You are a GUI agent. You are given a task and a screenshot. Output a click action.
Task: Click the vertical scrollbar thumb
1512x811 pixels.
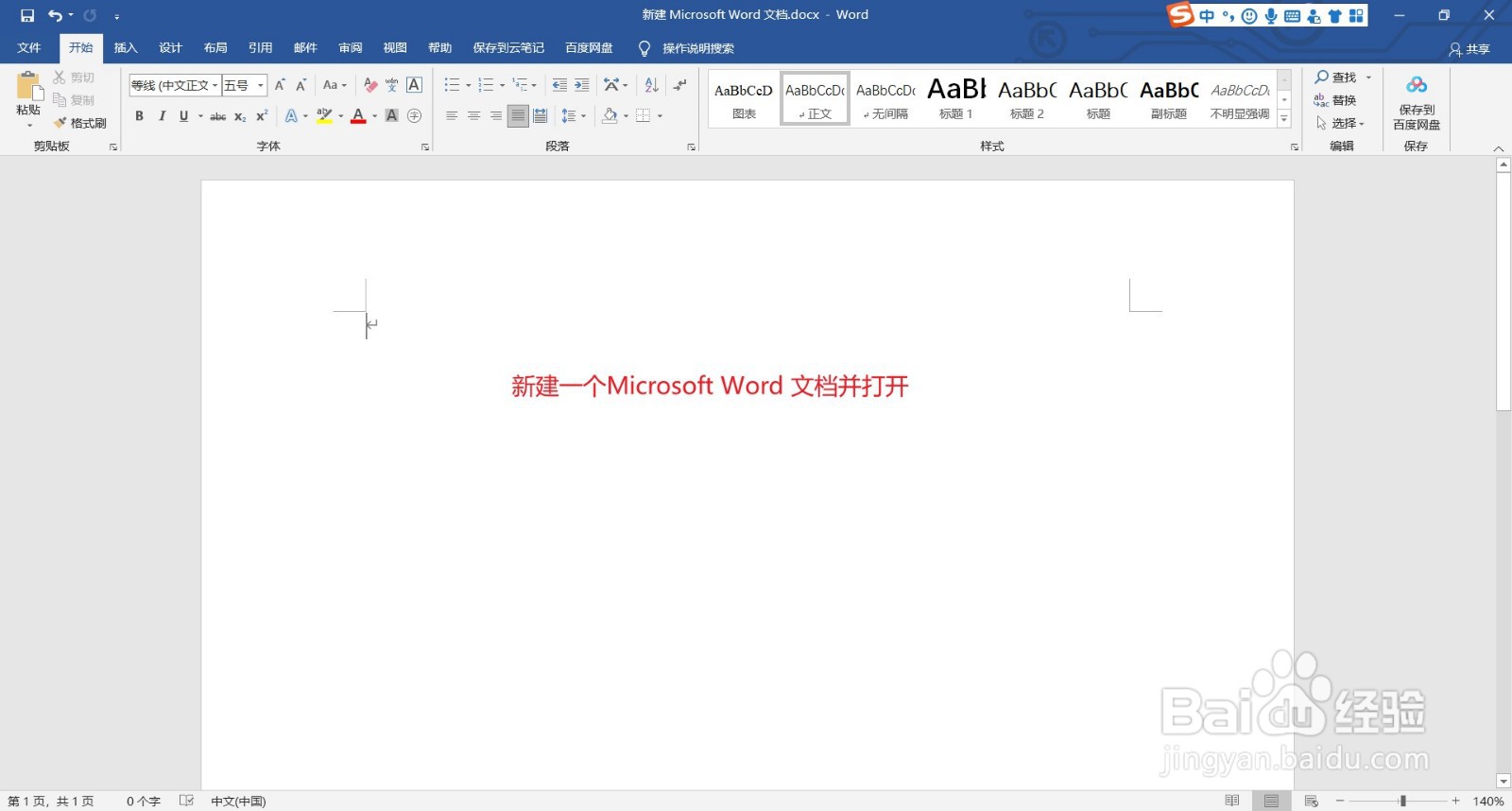pos(1503,291)
